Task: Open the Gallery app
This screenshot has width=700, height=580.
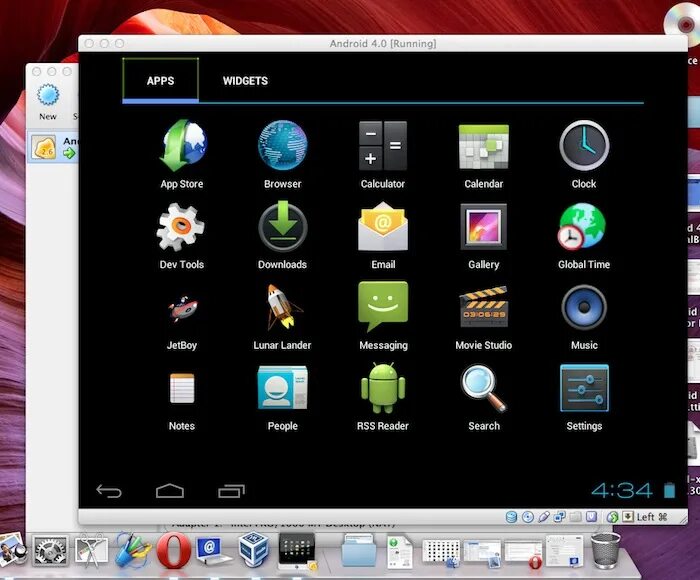Action: [483, 235]
